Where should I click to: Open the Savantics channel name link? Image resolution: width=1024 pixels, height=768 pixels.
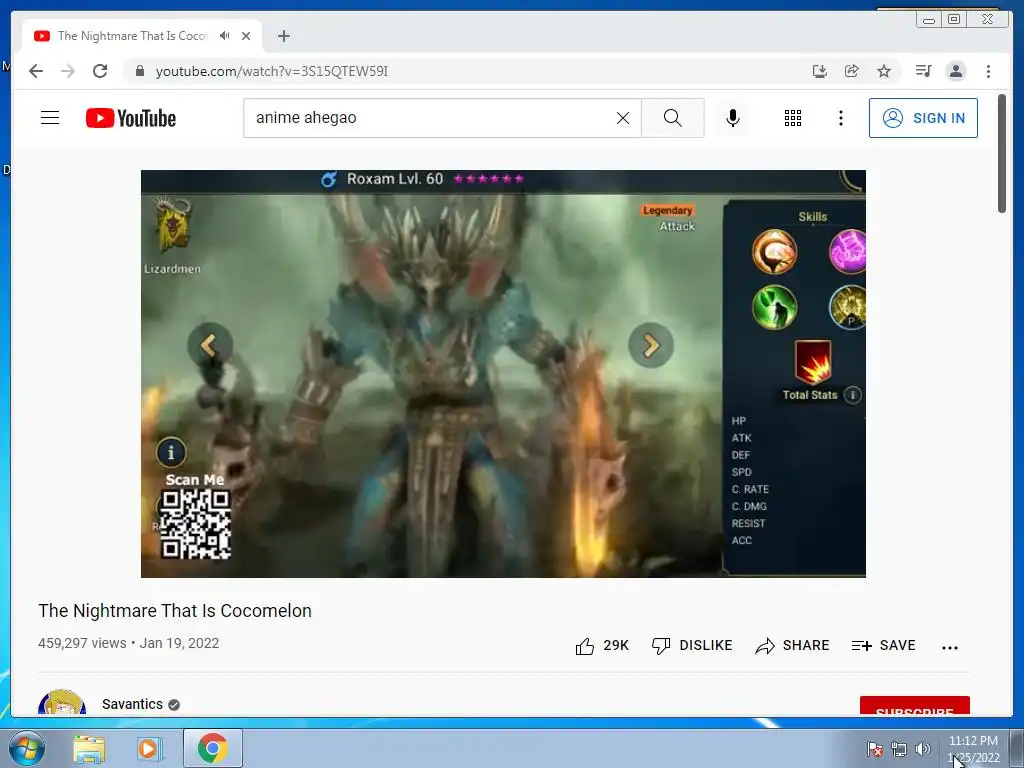[x=133, y=704]
